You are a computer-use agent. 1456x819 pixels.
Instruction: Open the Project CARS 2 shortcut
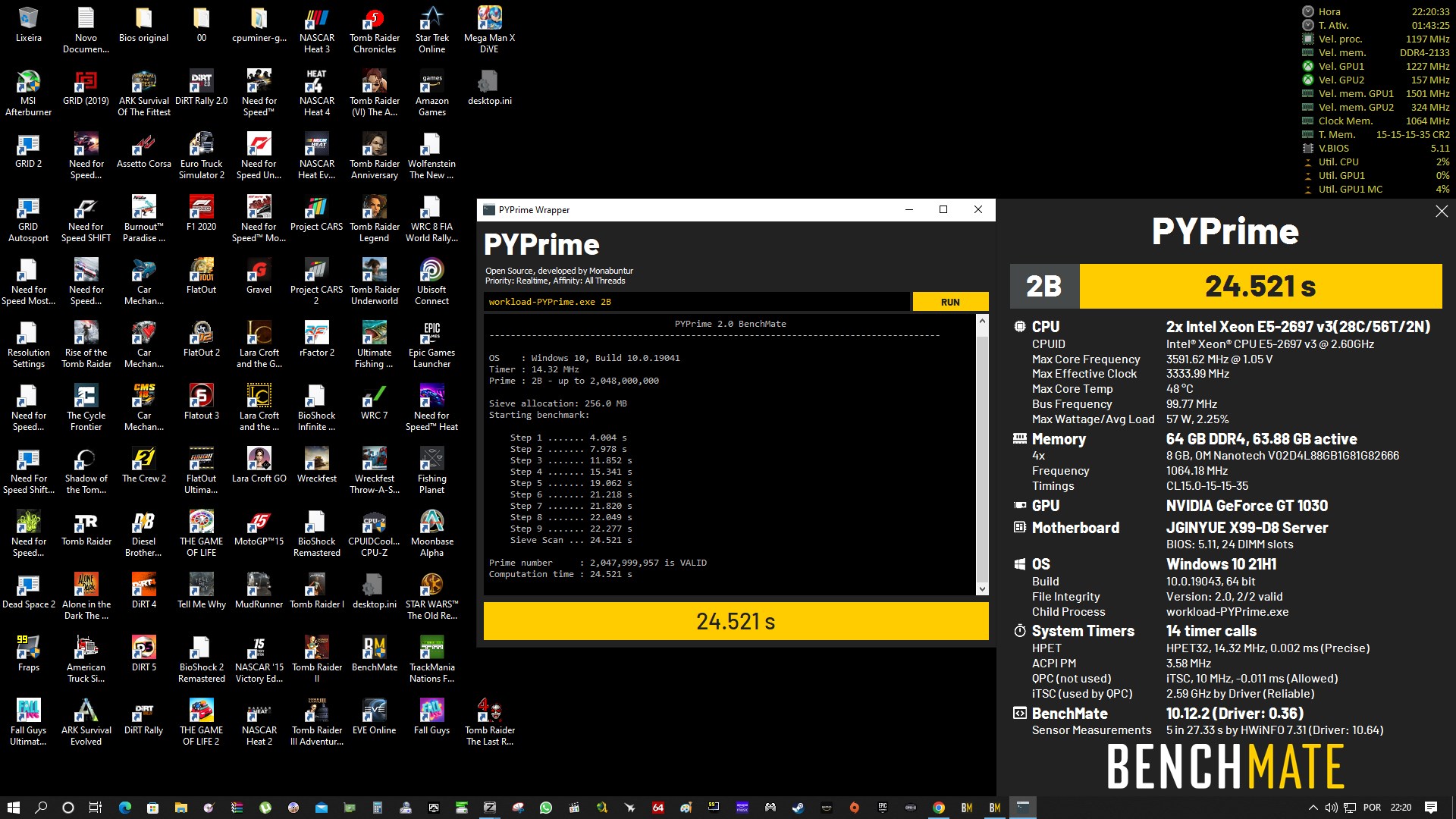(316, 282)
